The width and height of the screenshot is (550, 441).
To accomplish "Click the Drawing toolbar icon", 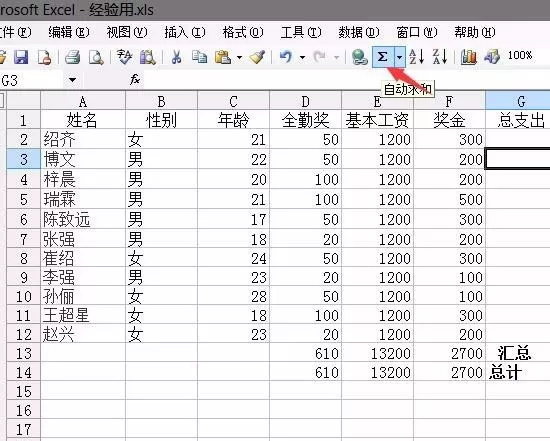I will 492,57.
